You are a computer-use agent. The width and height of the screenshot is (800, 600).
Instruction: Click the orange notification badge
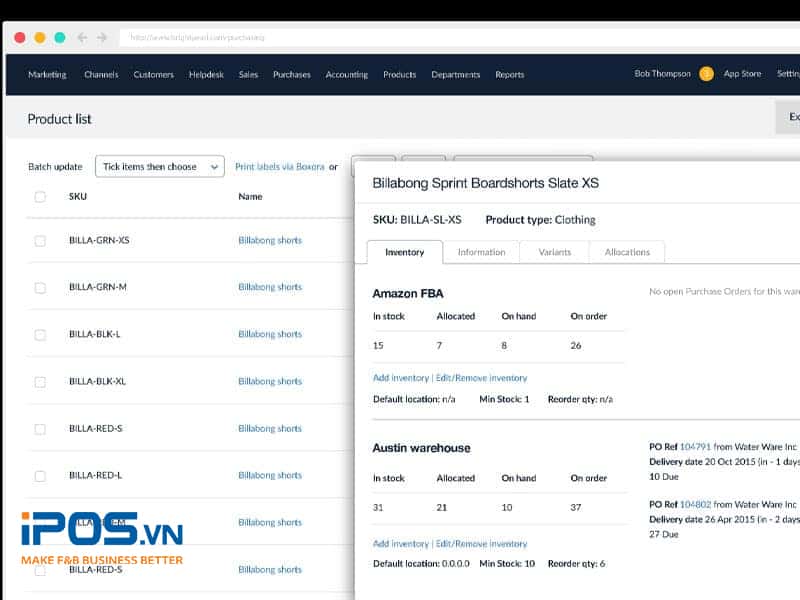pyautogui.click(x=706, y=74)
